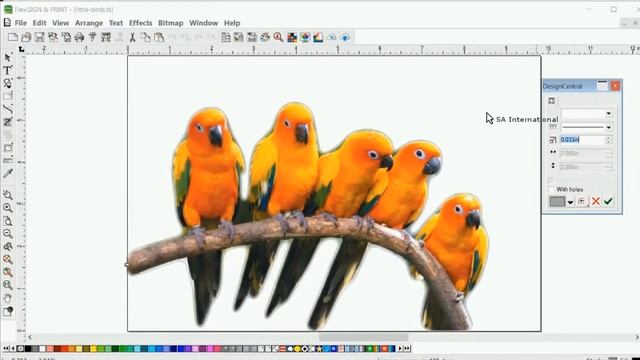Viewport: 640px width, 360px height.
Task: Click the horizontal scrollbar thumb
Action: click(x=363, y=337)
